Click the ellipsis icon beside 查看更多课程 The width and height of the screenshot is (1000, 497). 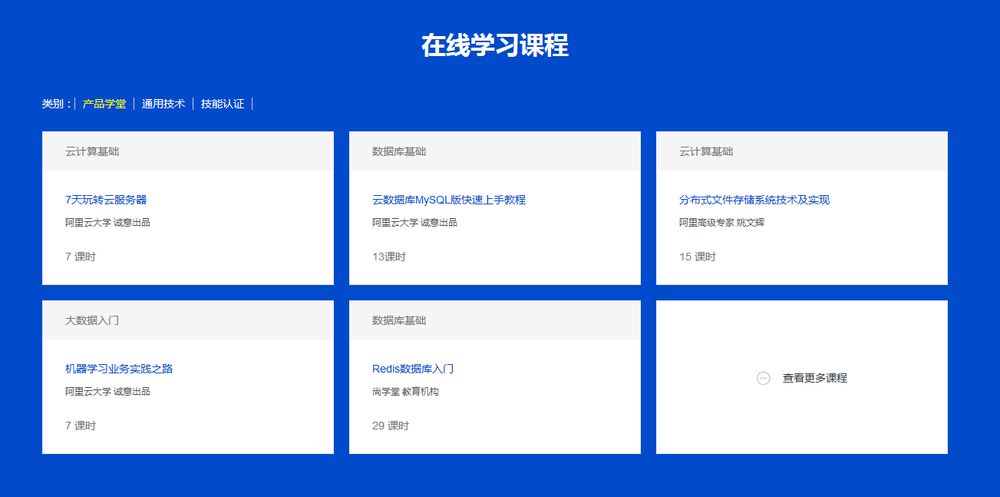tap(763, 378)
